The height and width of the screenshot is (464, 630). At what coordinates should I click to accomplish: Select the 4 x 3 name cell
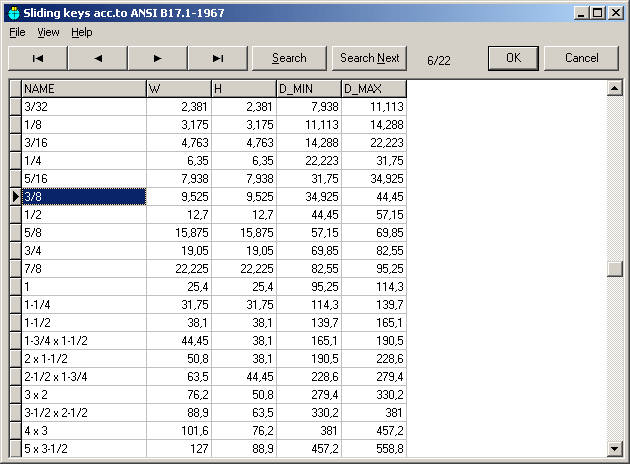[84, 431]
